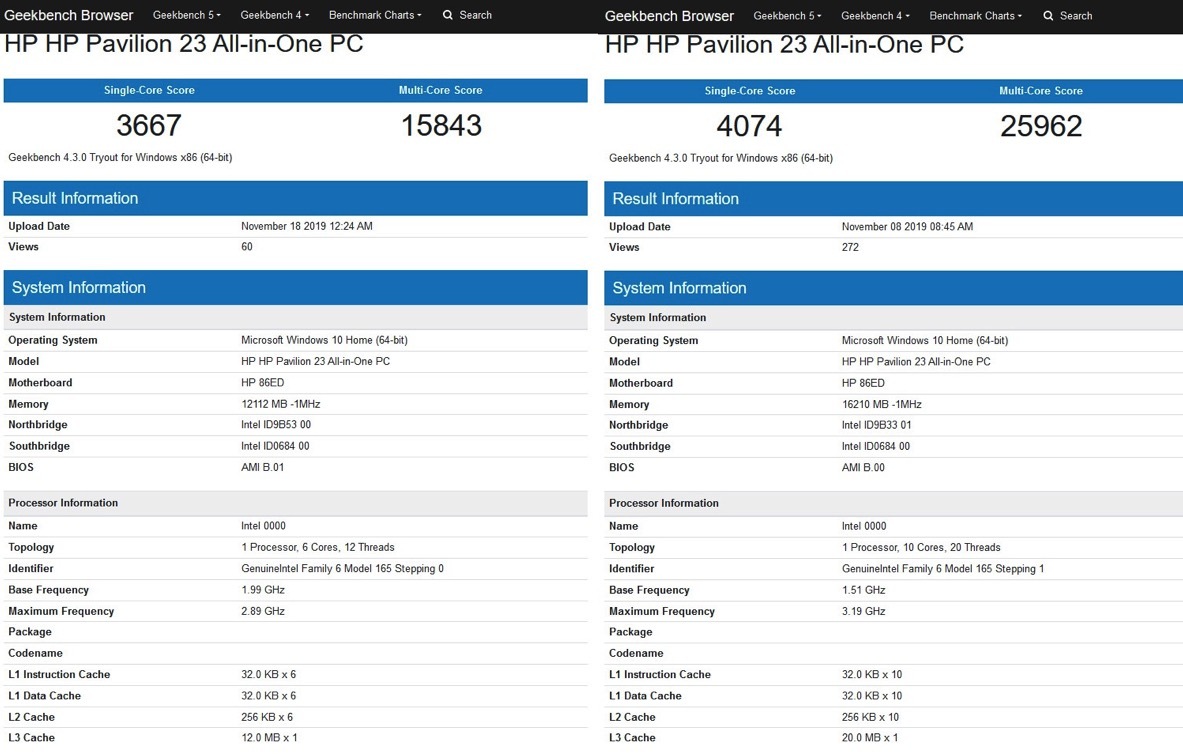Click base frequency 1.51 GHz
The image size is (1183, 754).
click(x=863, y=590)
